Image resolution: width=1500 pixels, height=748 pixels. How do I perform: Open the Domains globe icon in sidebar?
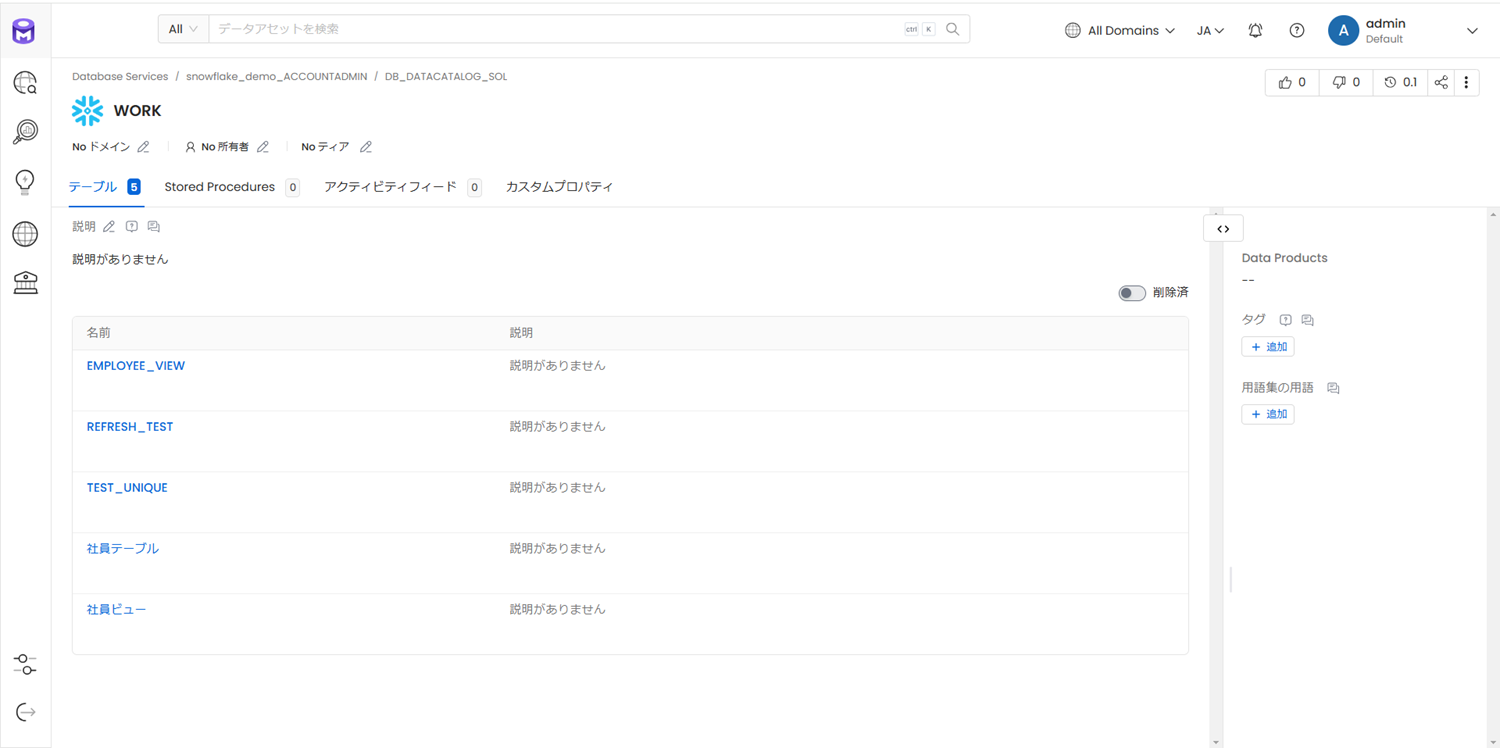25,234
